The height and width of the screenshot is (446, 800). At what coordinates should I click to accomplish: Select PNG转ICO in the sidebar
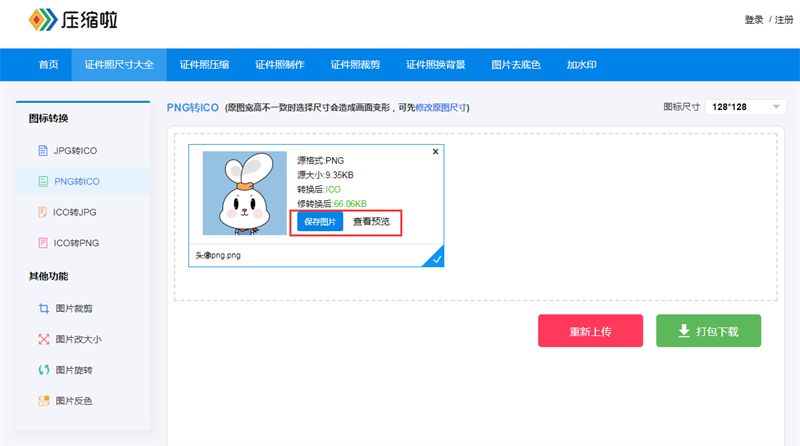pos(83,181)
